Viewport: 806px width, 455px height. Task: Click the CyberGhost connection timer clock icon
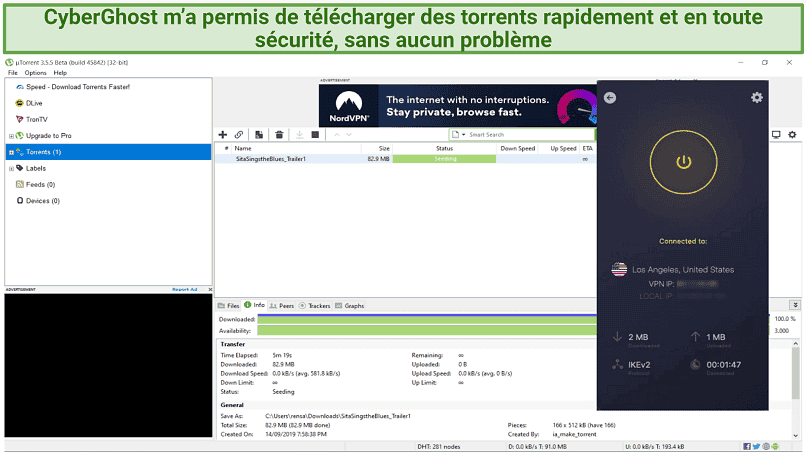pyautogui.click(x=695, y=365)
